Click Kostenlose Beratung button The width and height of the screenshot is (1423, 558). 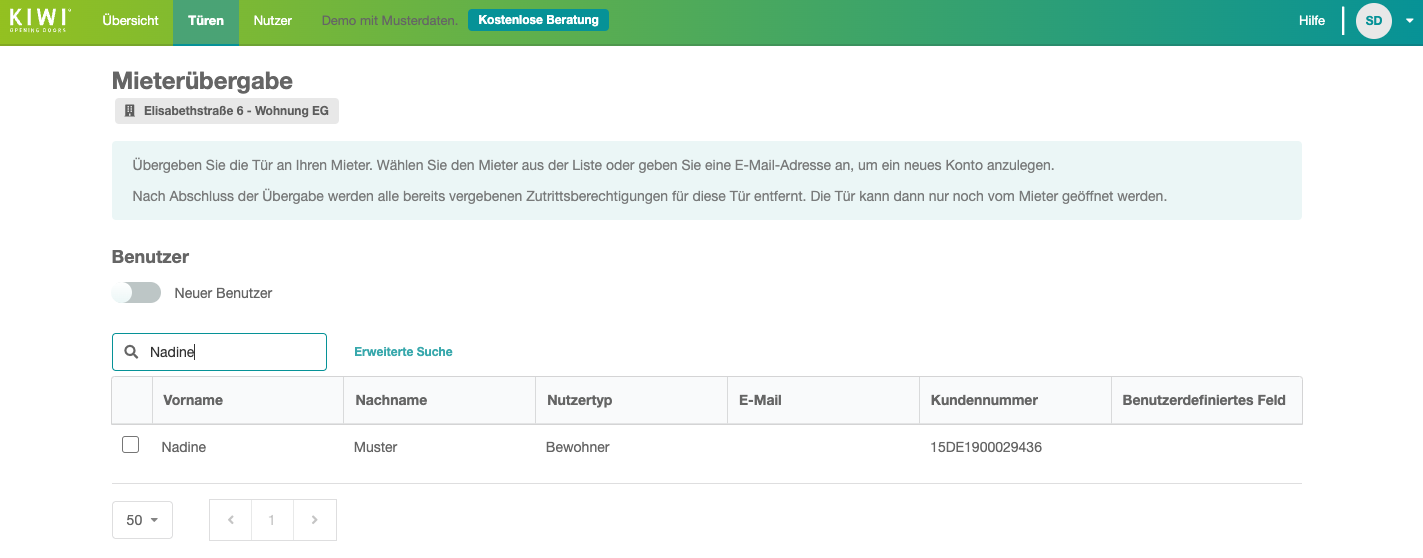pyautogui.click(x=538, y=20)
